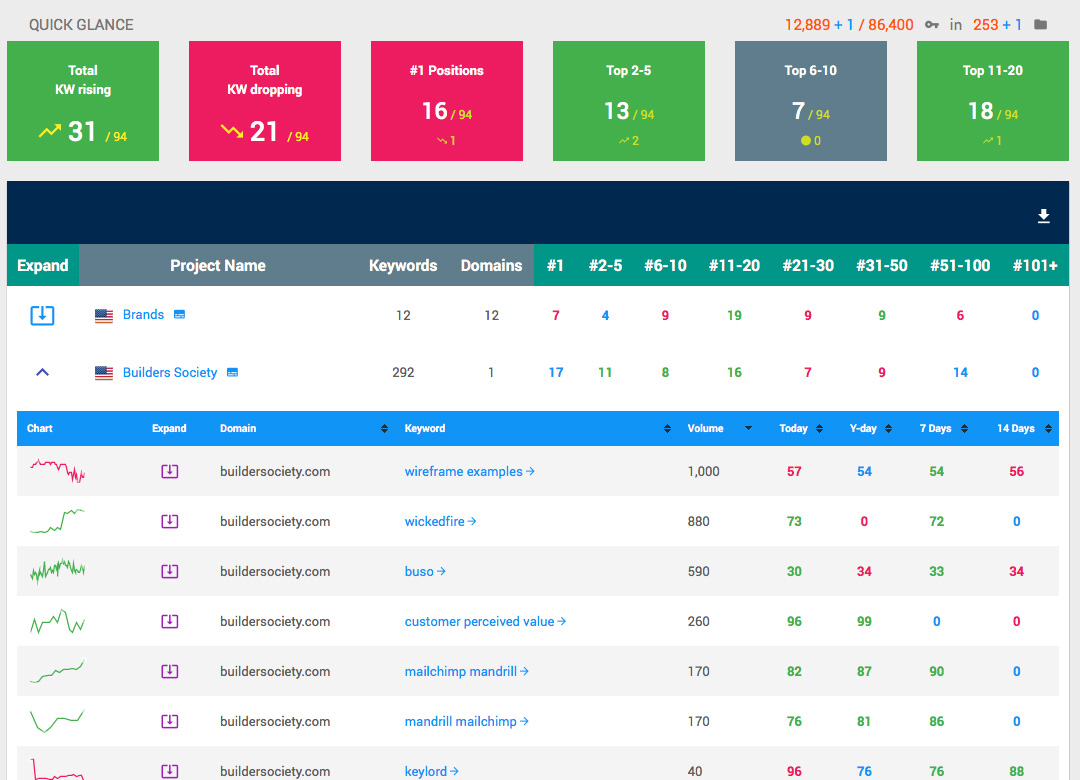The height and width of the screenshot is (780, 1080).
Task: Click the download/export icon in the dark header bar
Action: click(x=1044, y=216)
